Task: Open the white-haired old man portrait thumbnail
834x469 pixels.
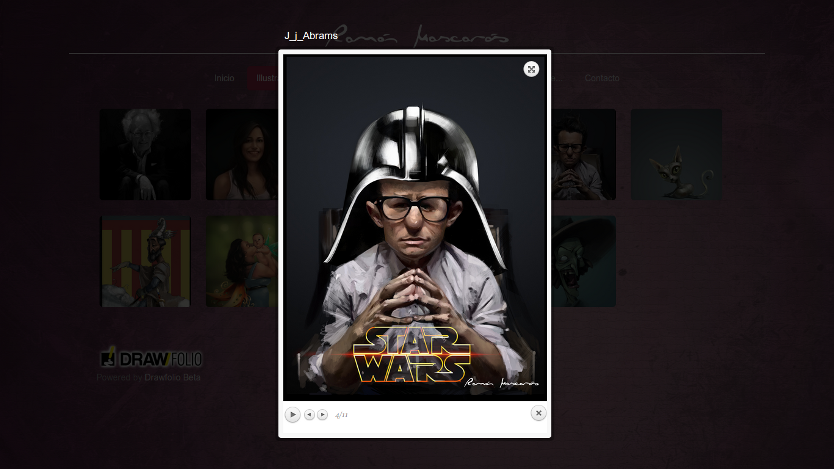Action: pyautogui.click(x=145, y=154)
